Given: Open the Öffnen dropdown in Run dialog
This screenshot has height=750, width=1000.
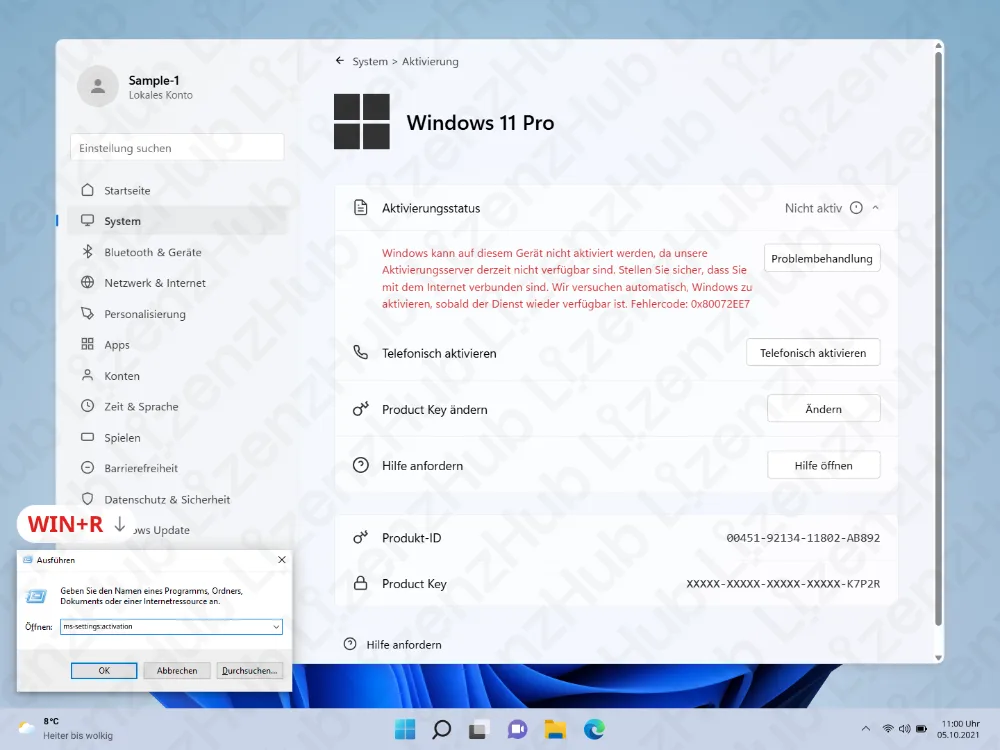Looking at the screenshot, I should click(x=275, y=626).
